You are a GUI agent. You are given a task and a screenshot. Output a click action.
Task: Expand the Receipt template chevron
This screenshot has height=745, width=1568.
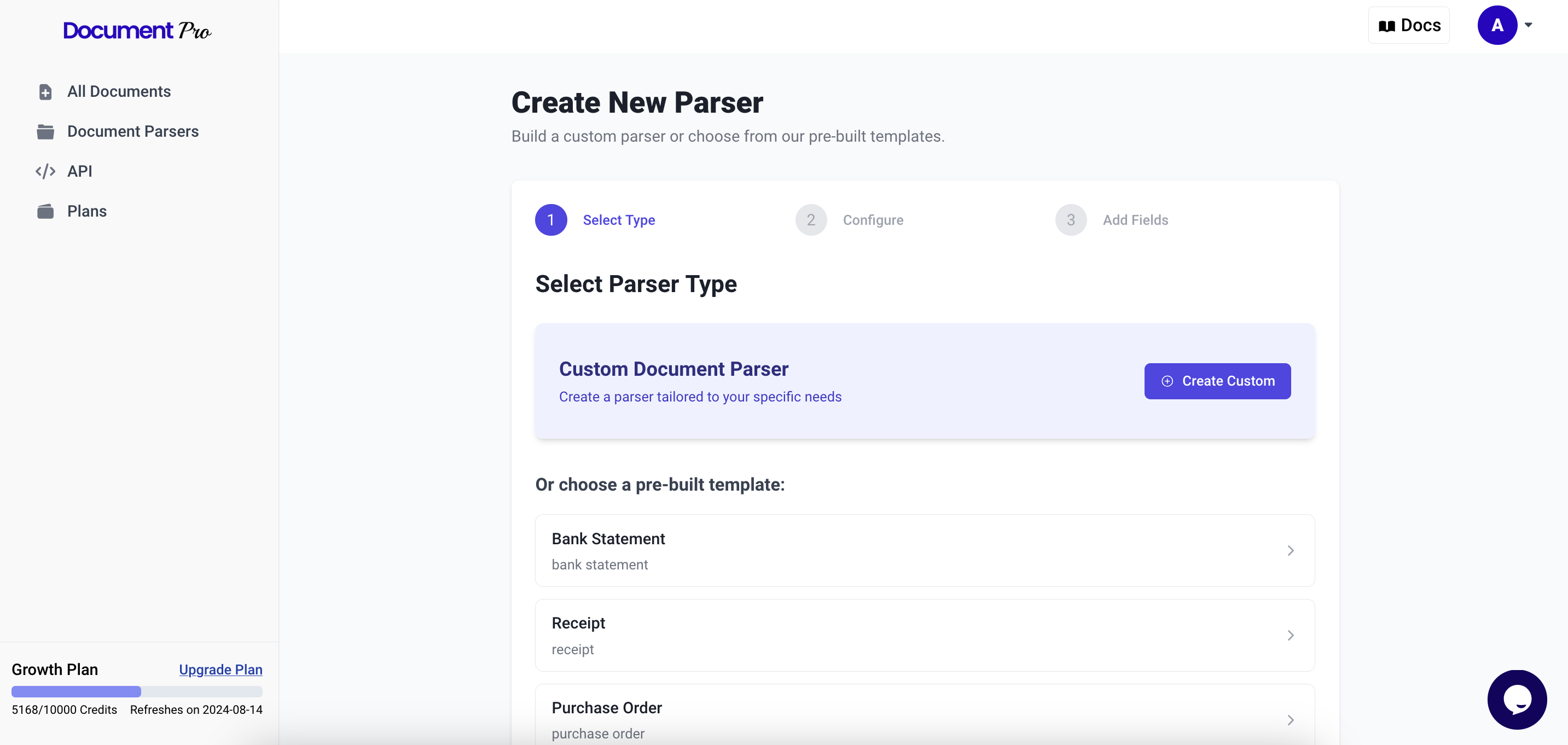(x=1290, y=635)
